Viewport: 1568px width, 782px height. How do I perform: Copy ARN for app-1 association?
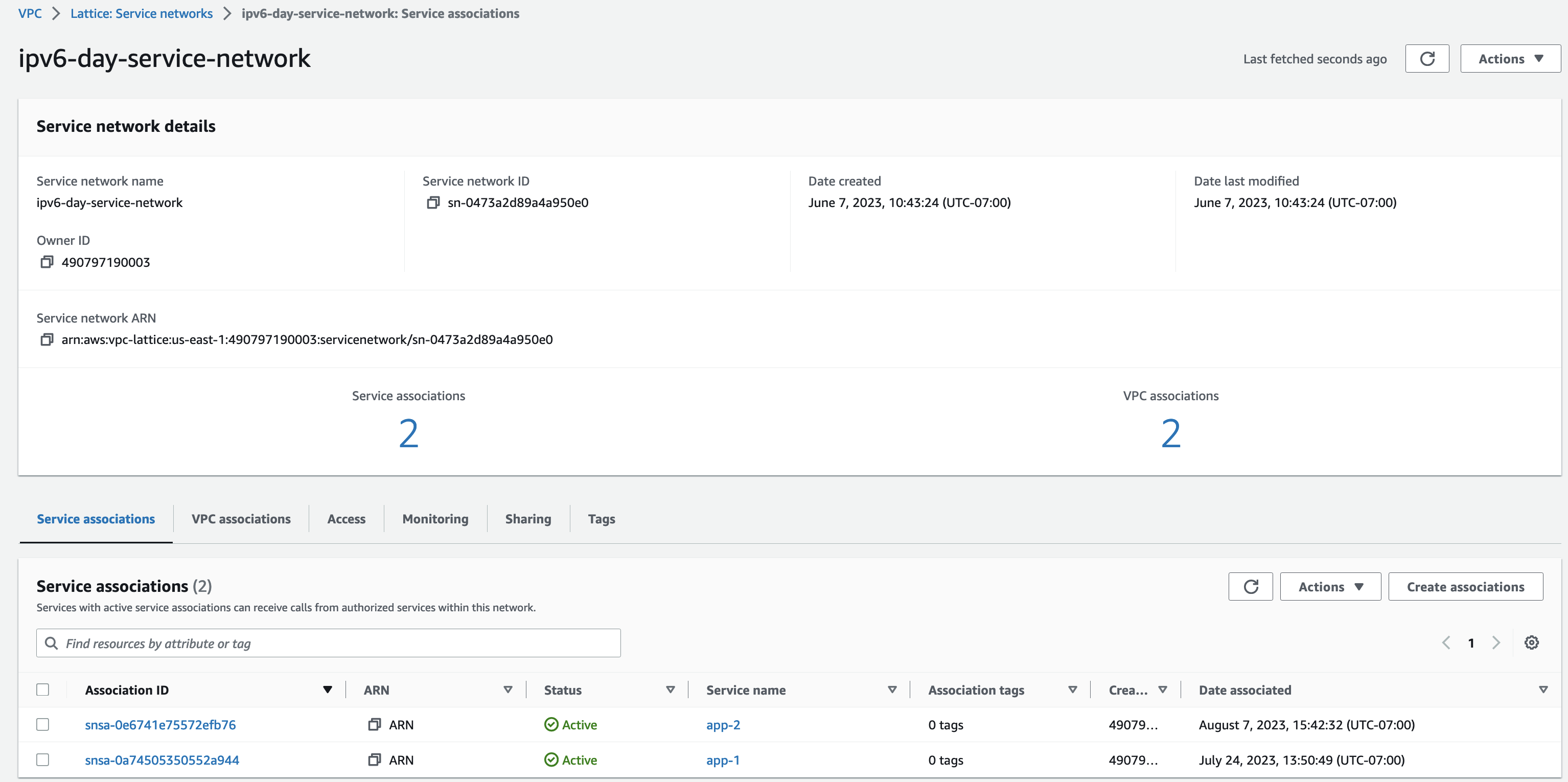pos(374,760)
